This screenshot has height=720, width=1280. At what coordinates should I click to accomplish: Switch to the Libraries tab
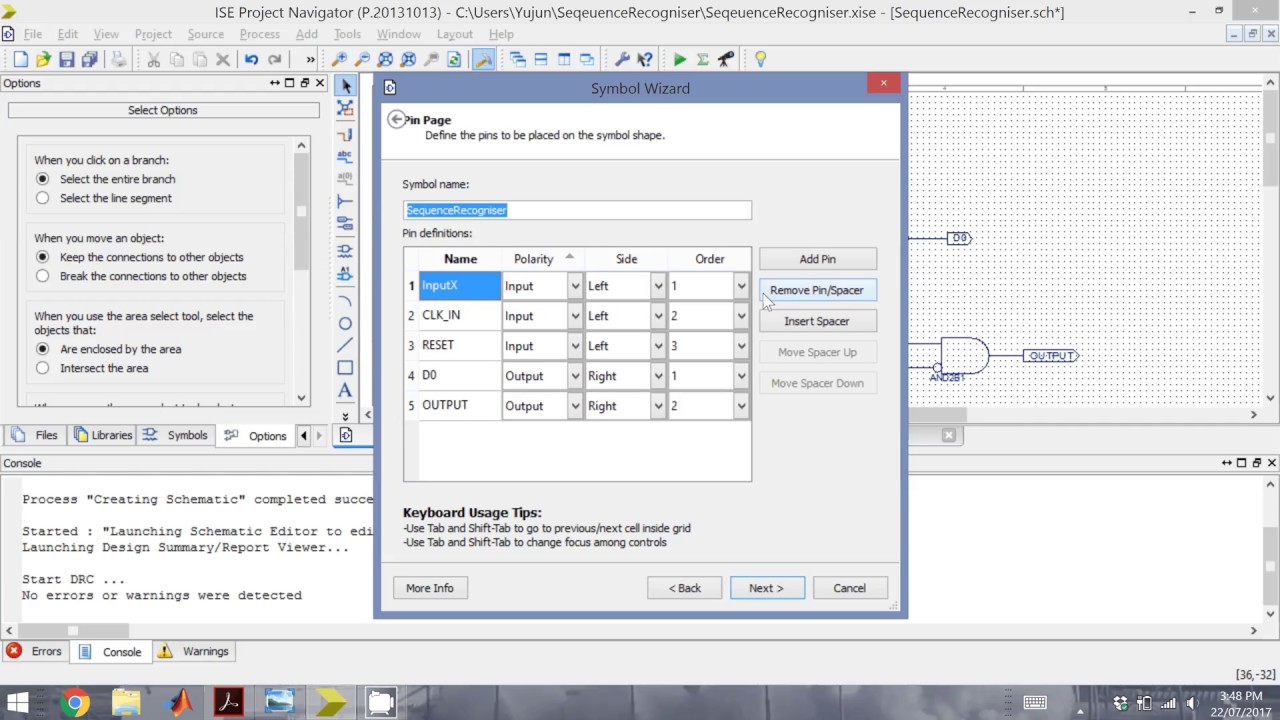(x=103, y=435)
